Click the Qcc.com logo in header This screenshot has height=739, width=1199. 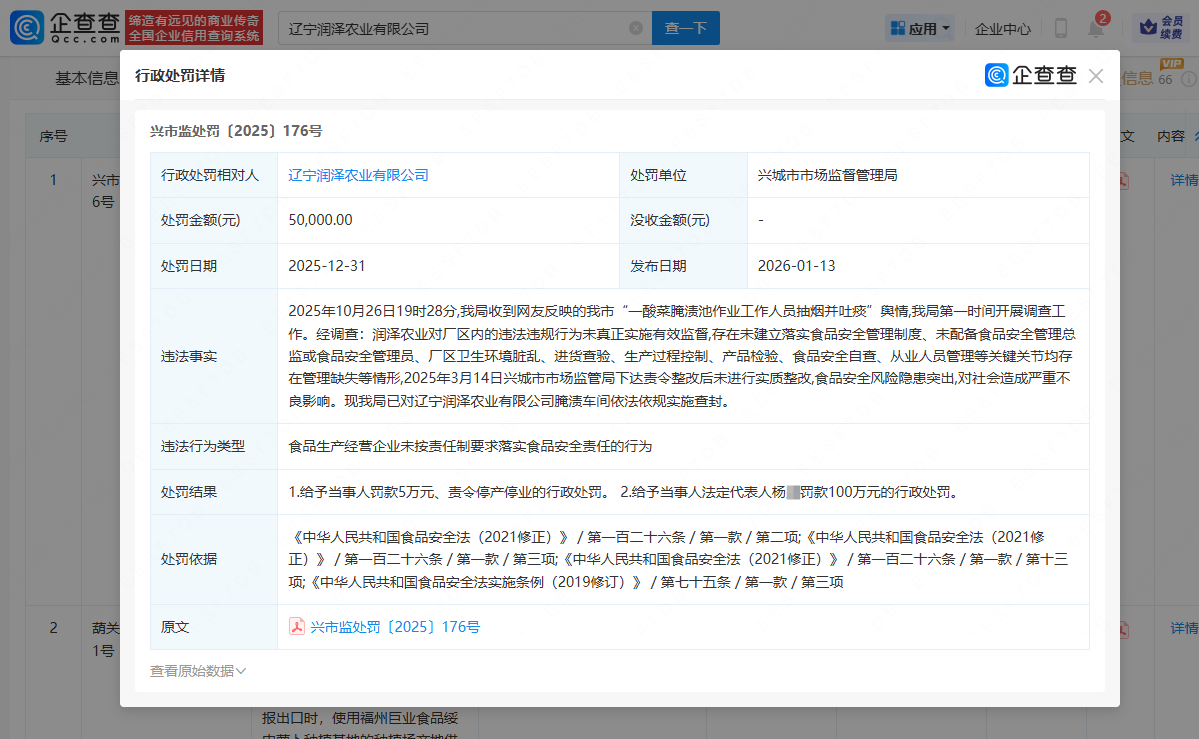65,28
